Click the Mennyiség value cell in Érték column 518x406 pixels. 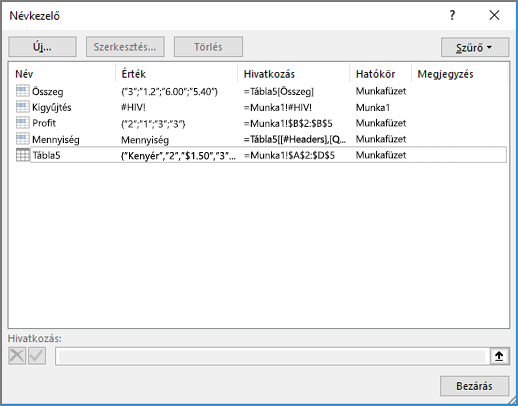(145, 140)
